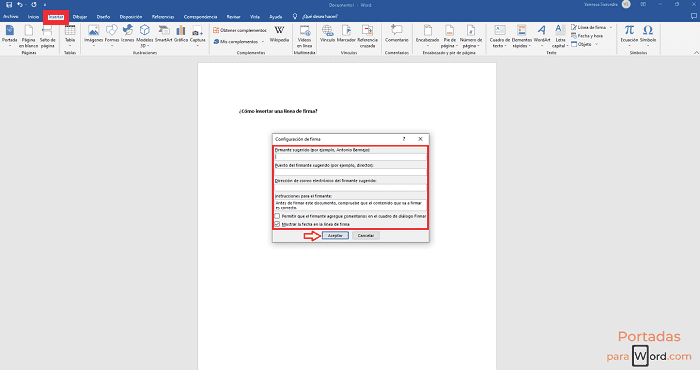Screen dimensions: 700x370
Task: Open the Ecuación equation menu
Action: pyautogui.click(x=629, y=36)
